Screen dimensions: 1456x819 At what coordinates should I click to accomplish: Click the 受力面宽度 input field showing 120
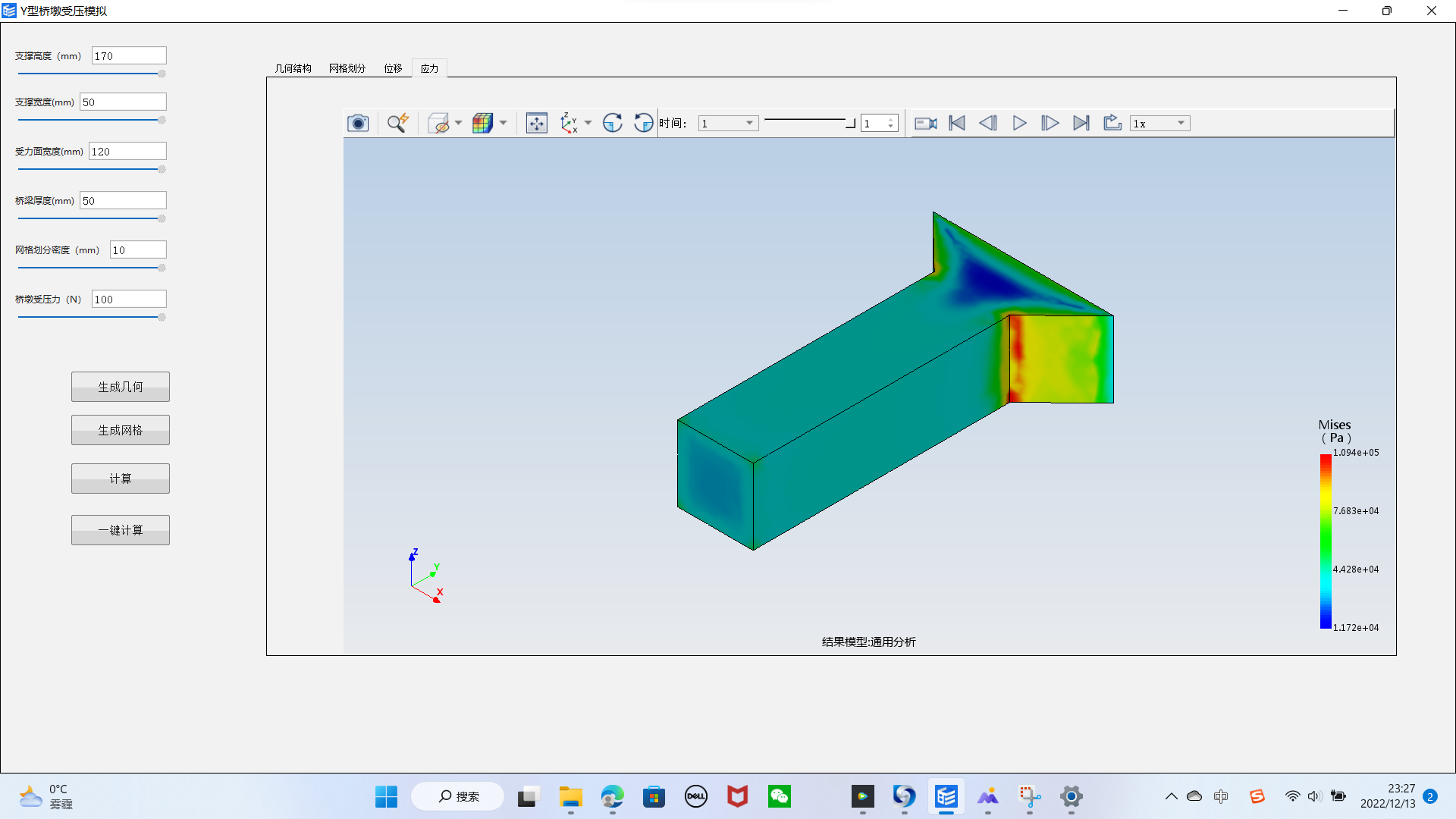point(127,151)
